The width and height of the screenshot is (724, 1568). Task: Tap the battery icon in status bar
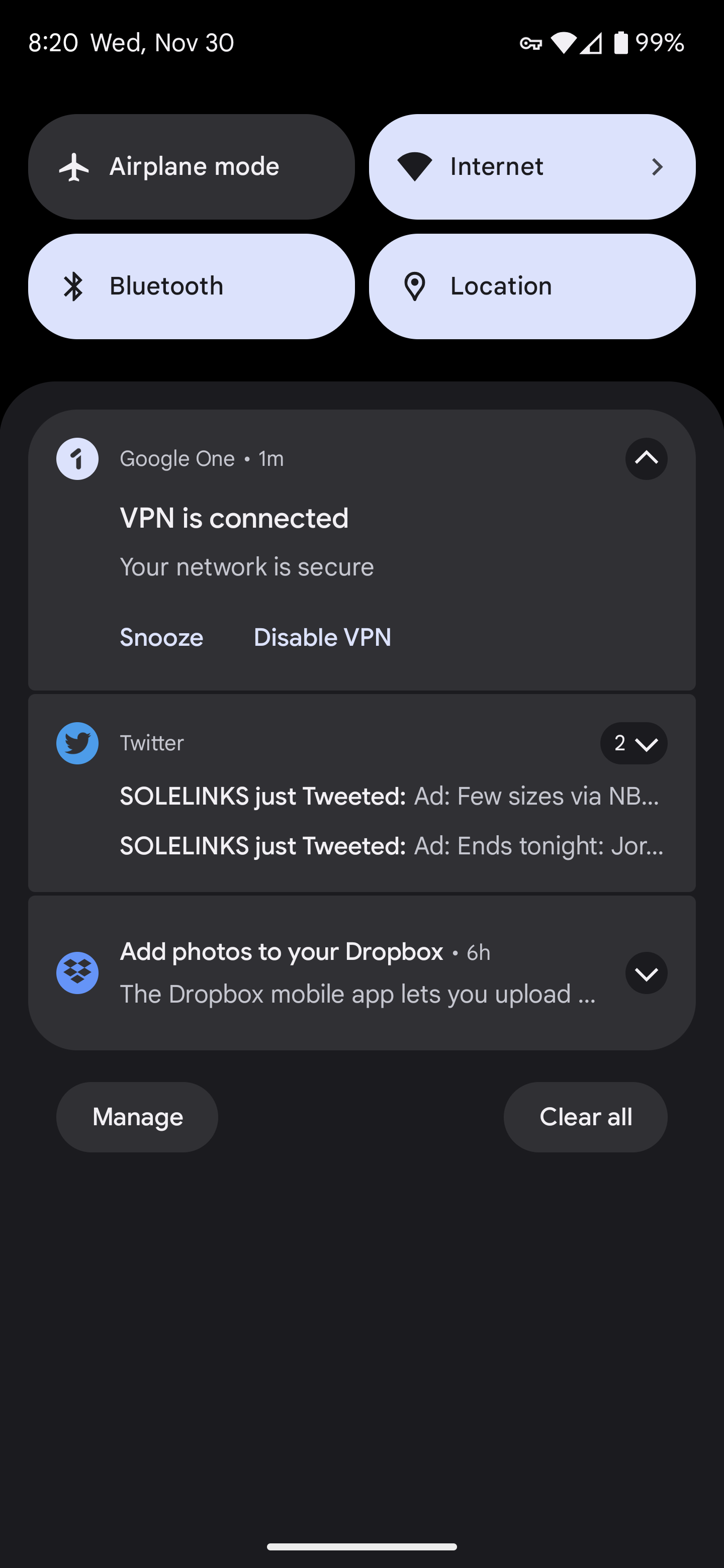pos(620,43)
